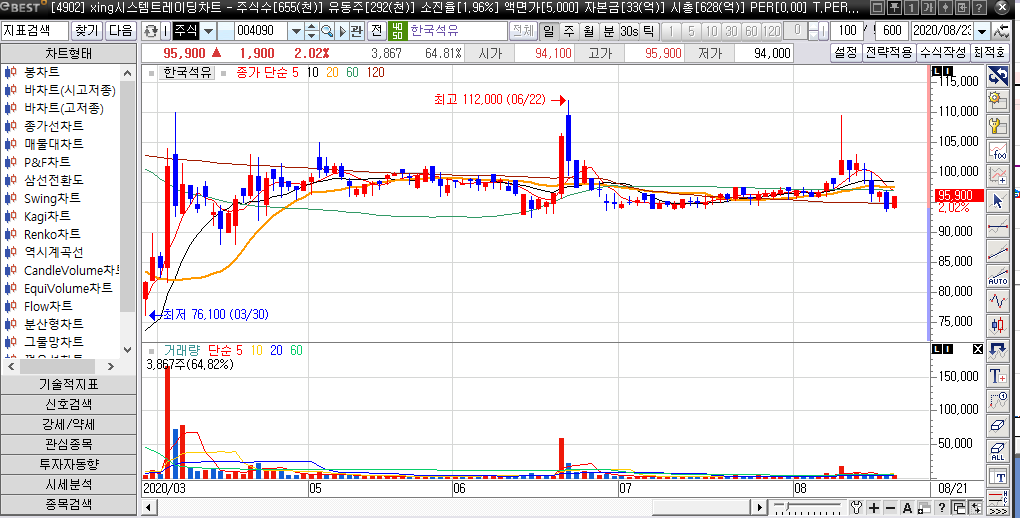Click the zoom in plus icon at bottom
Viewport: 1020px width, 518px height.
point(874,508)
